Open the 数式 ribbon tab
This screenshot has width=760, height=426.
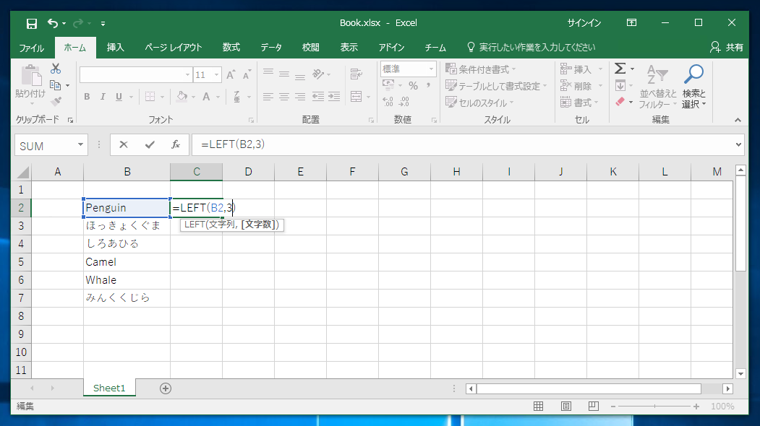coord(231,47)
